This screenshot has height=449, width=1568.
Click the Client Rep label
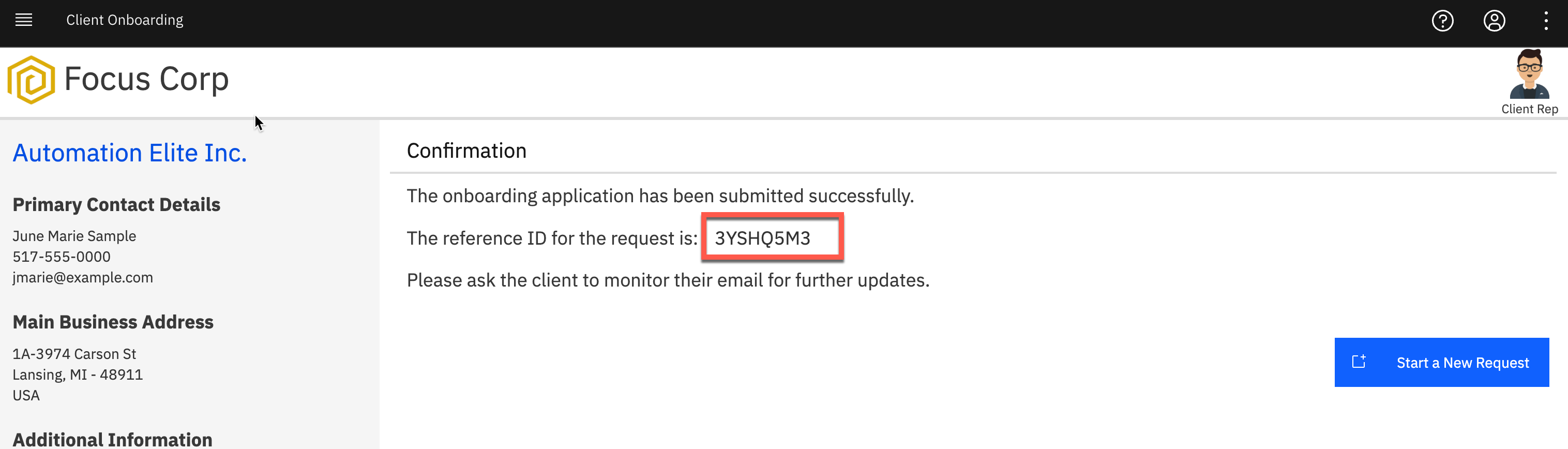(x=1529, y=109)
